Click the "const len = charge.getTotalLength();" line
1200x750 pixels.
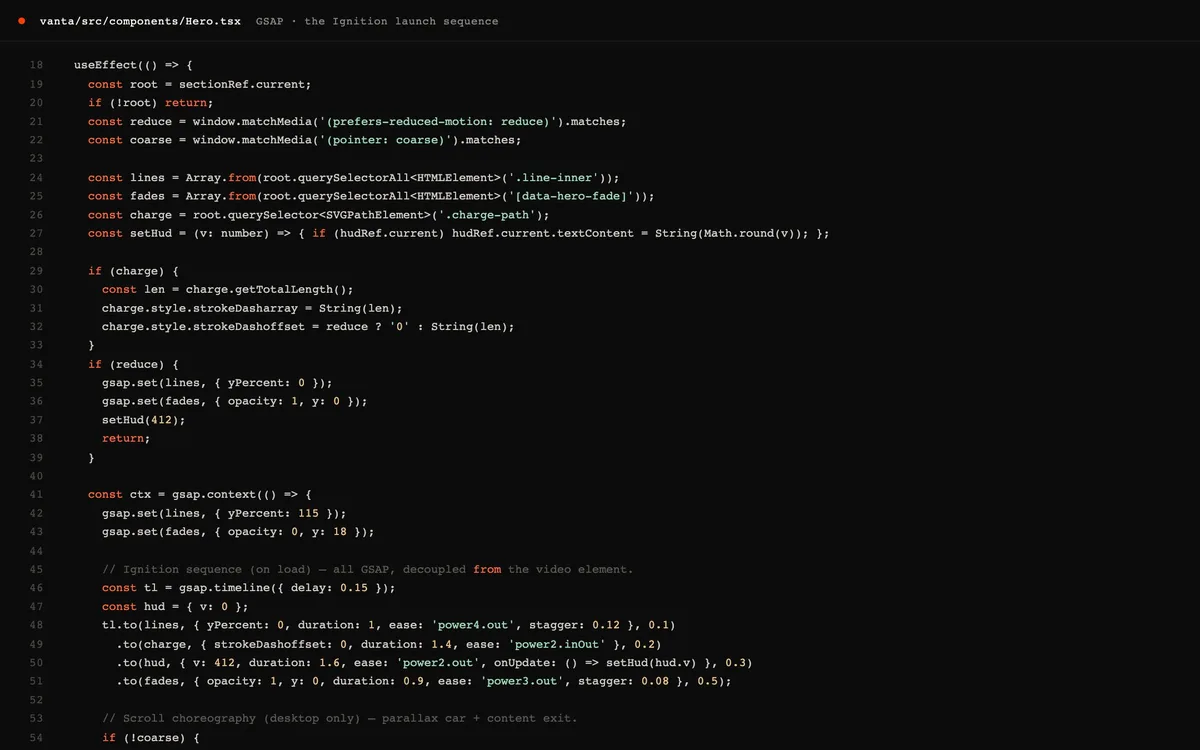[x=227, y=289]
